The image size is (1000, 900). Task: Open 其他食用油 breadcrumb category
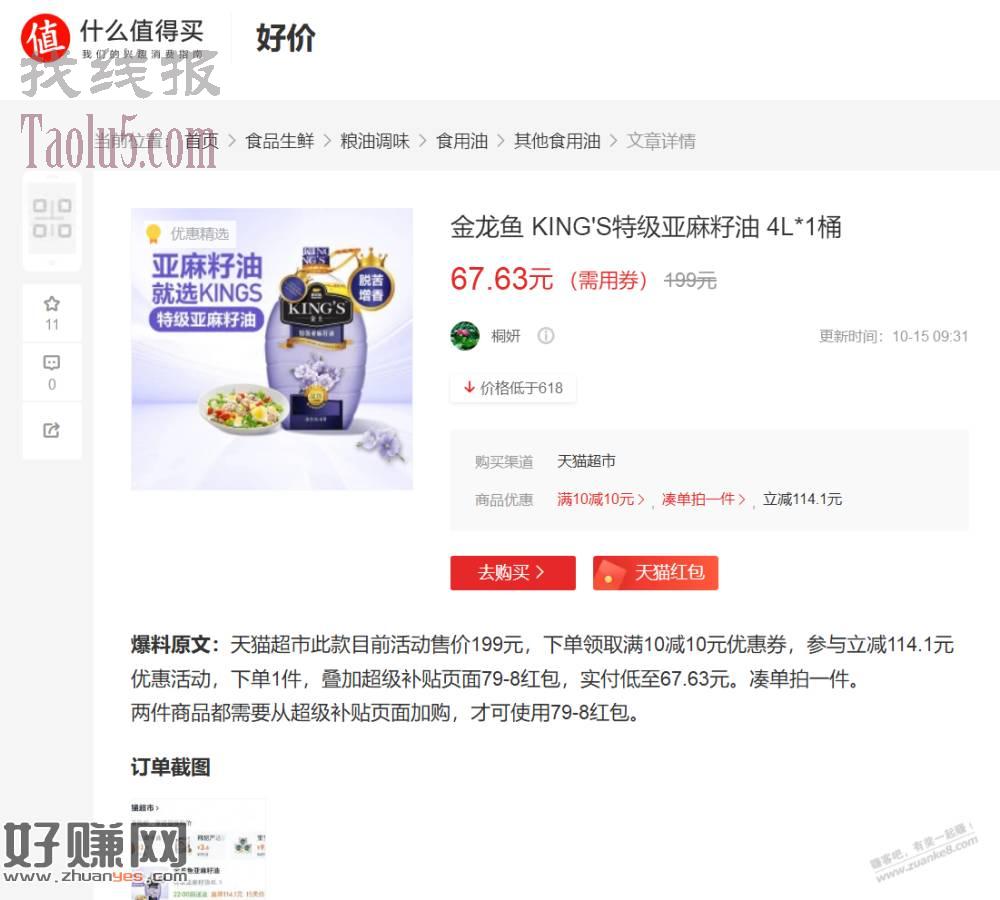click(x=557, y=140)
